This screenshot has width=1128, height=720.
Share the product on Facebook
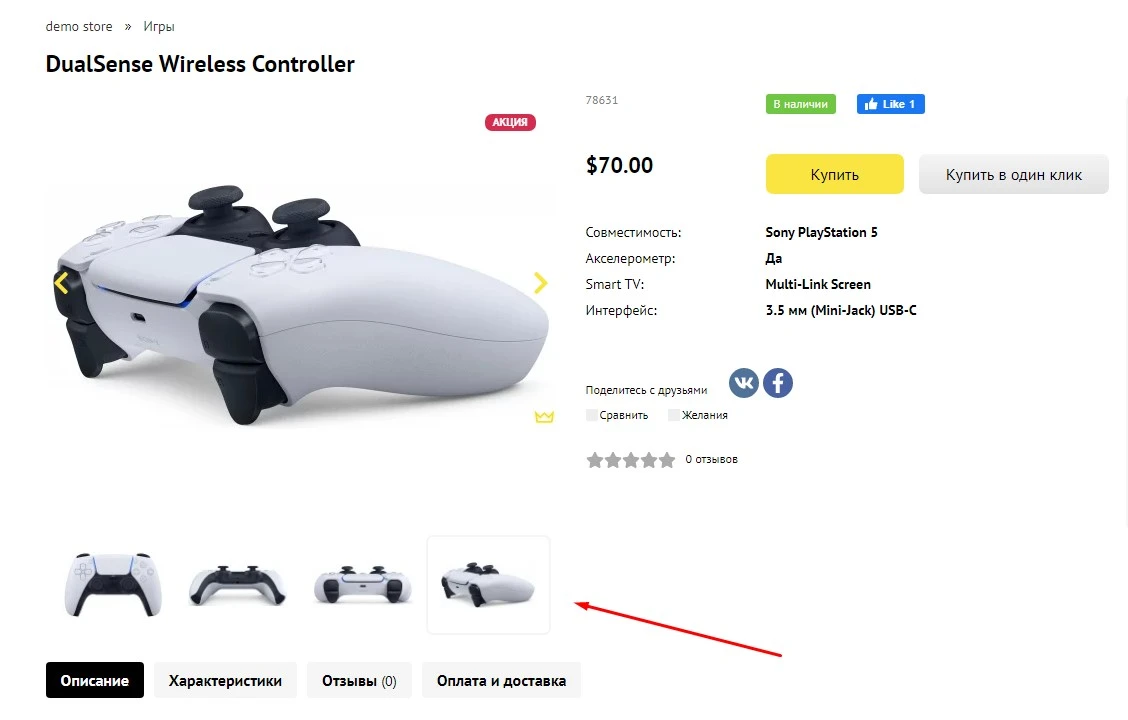(x=778, y=383)
